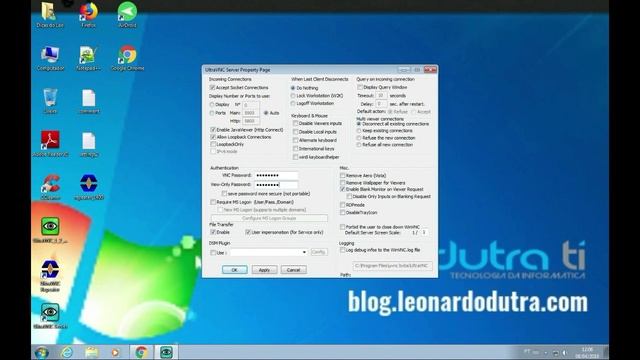Open the AirDroid desktop shortcut
640x360 pixels.
127,14
